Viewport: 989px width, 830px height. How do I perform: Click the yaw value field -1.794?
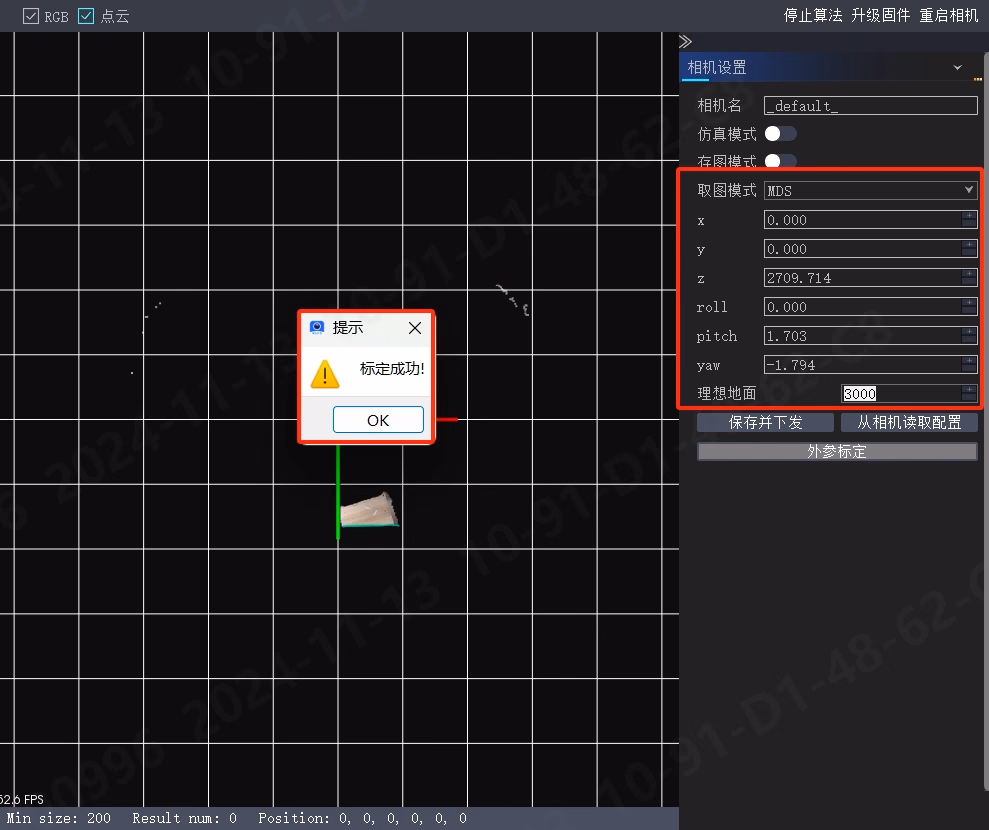pyautogui.click(x=862, y=365)
